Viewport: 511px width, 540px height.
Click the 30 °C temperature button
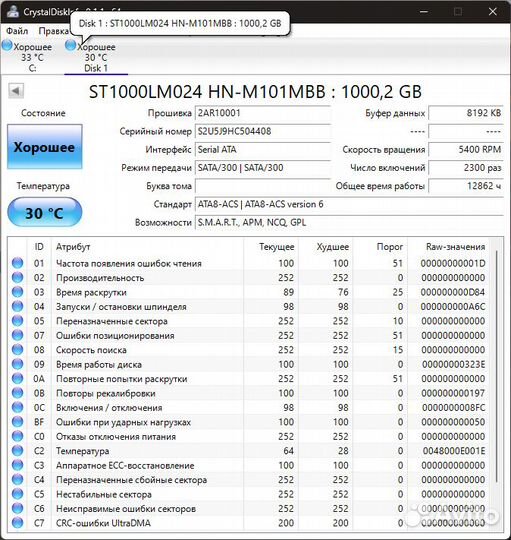point(45,212)
